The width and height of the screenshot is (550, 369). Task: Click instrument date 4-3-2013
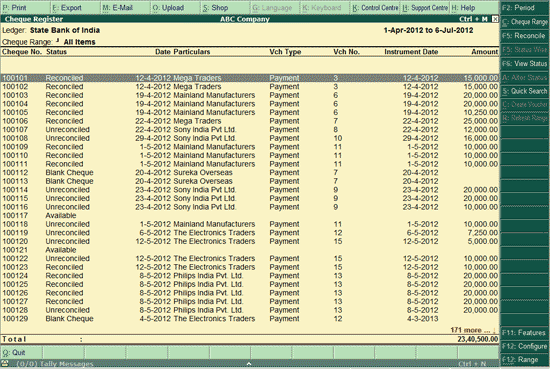click(x=422, y=318)
